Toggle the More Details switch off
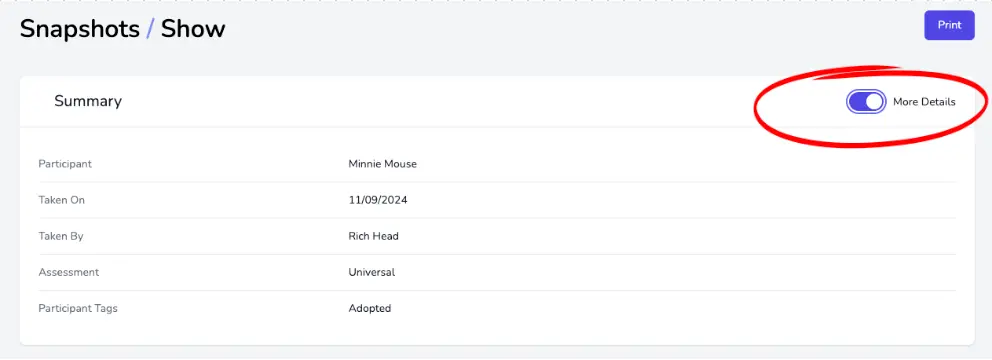Screen dimensions: 992x360 tap(866, 102)
